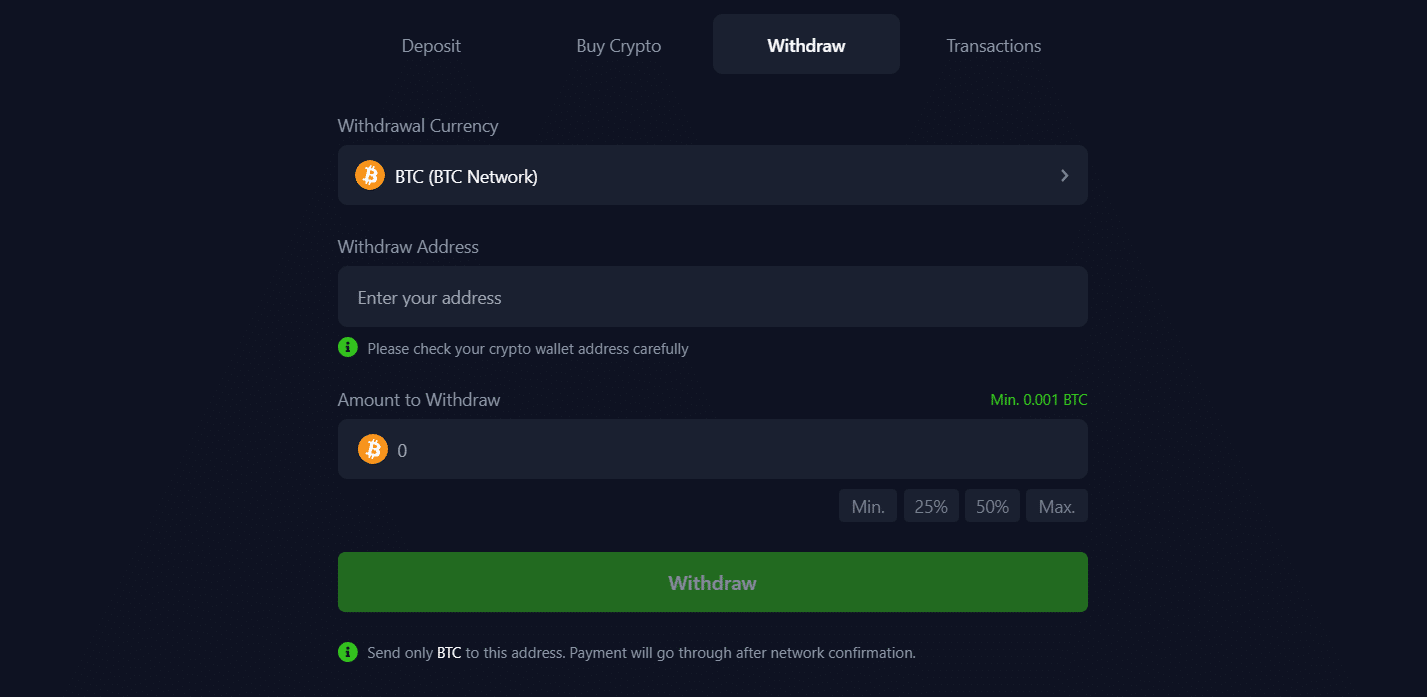1427x697 pixels.
Task: View the Transactions tab
Action: point(992,45)
